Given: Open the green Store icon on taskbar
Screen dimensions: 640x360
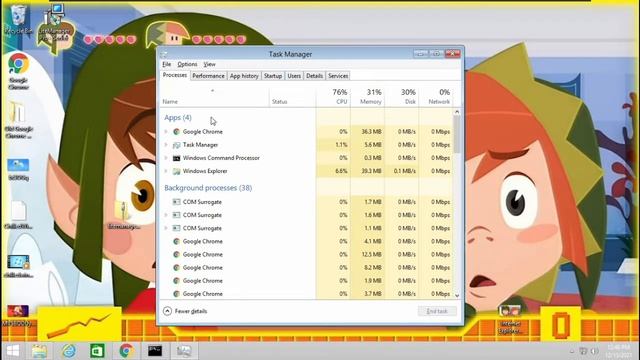Looking at the screenshot, I should click(x=97, y=351).
